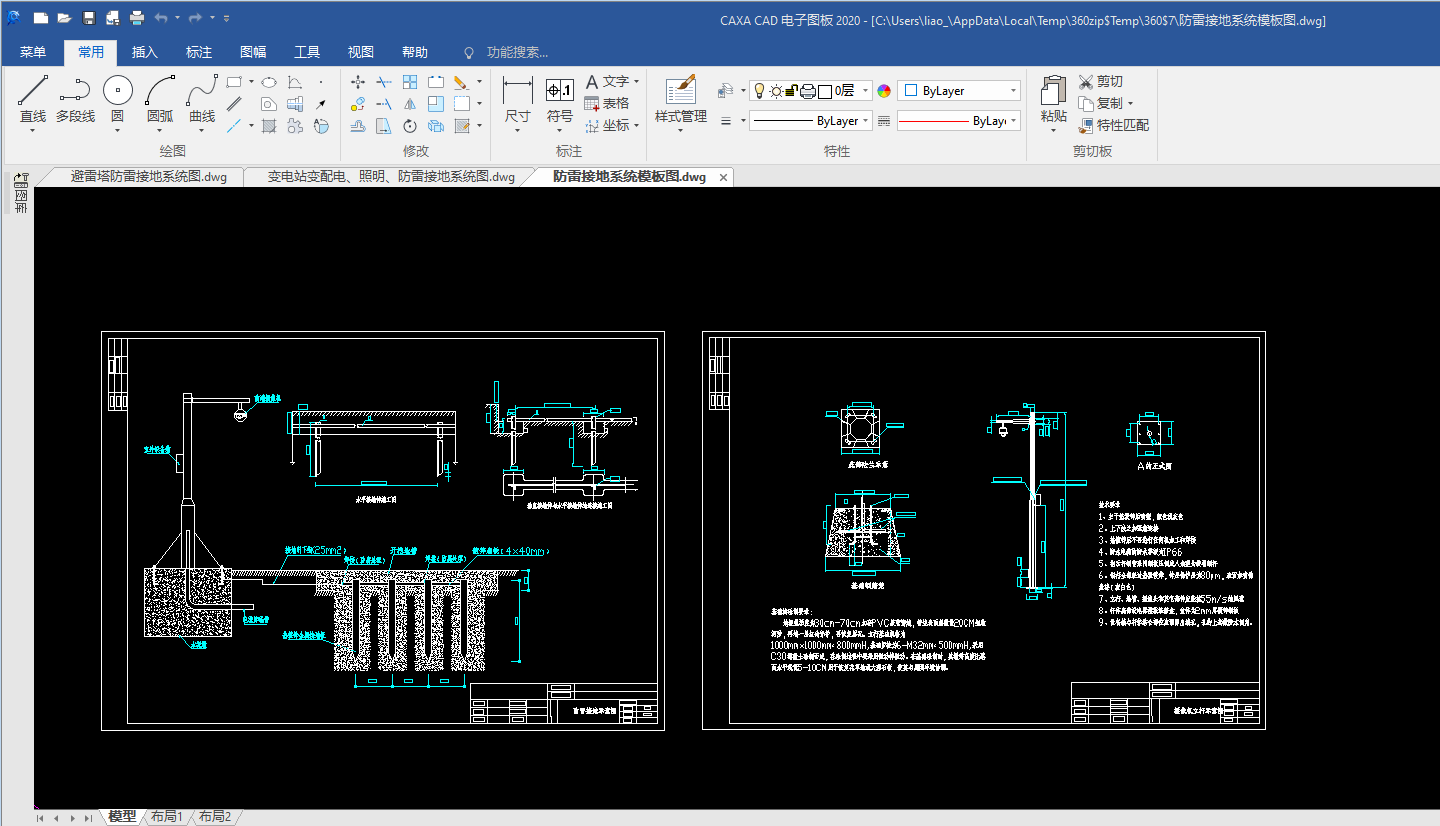
Task: Open the 尺寸 dimension tool
Action: pyautogui.click(x=517, y=100)
